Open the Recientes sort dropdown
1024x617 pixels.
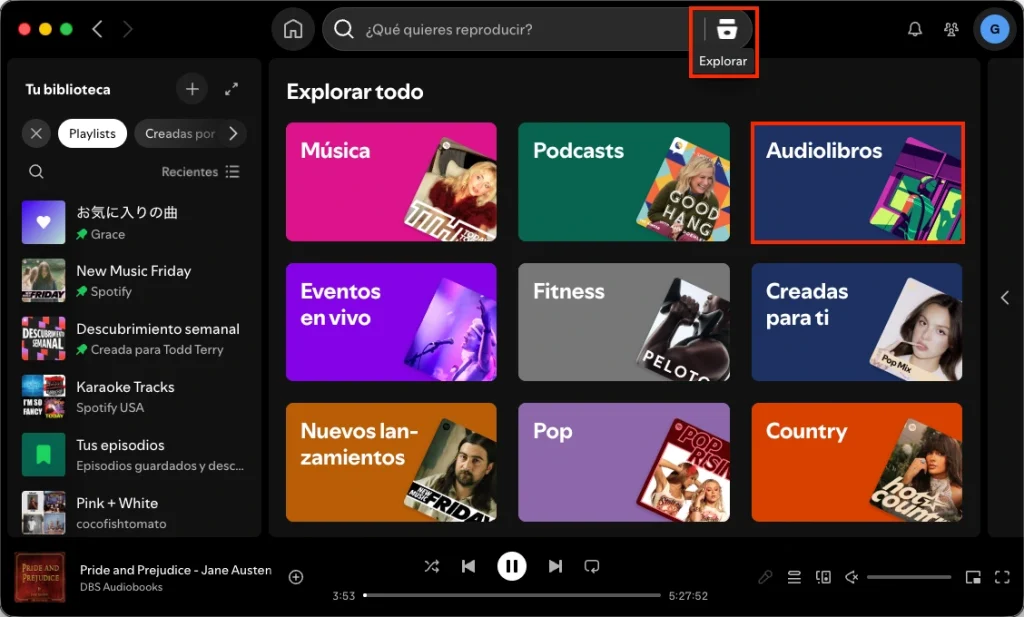200,172
